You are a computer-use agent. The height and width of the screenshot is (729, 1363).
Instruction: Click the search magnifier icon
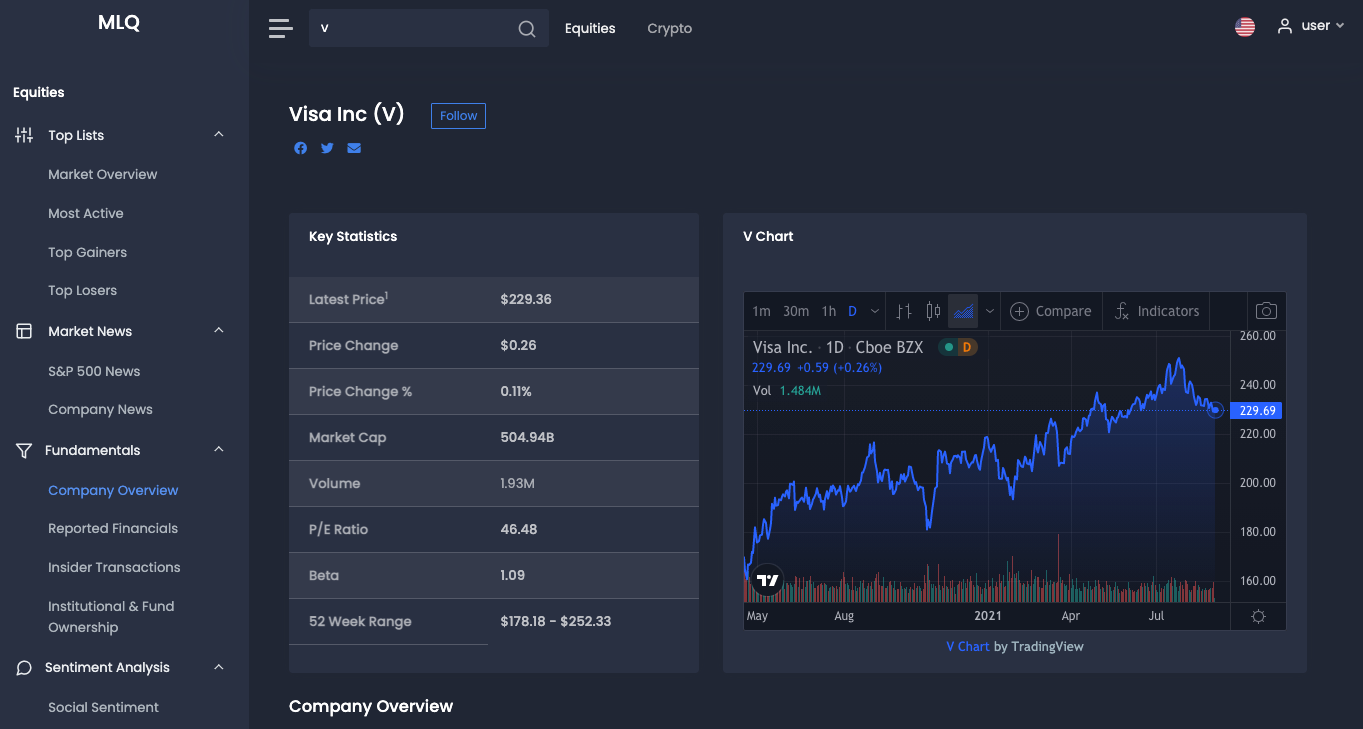[x=527, y=29]
